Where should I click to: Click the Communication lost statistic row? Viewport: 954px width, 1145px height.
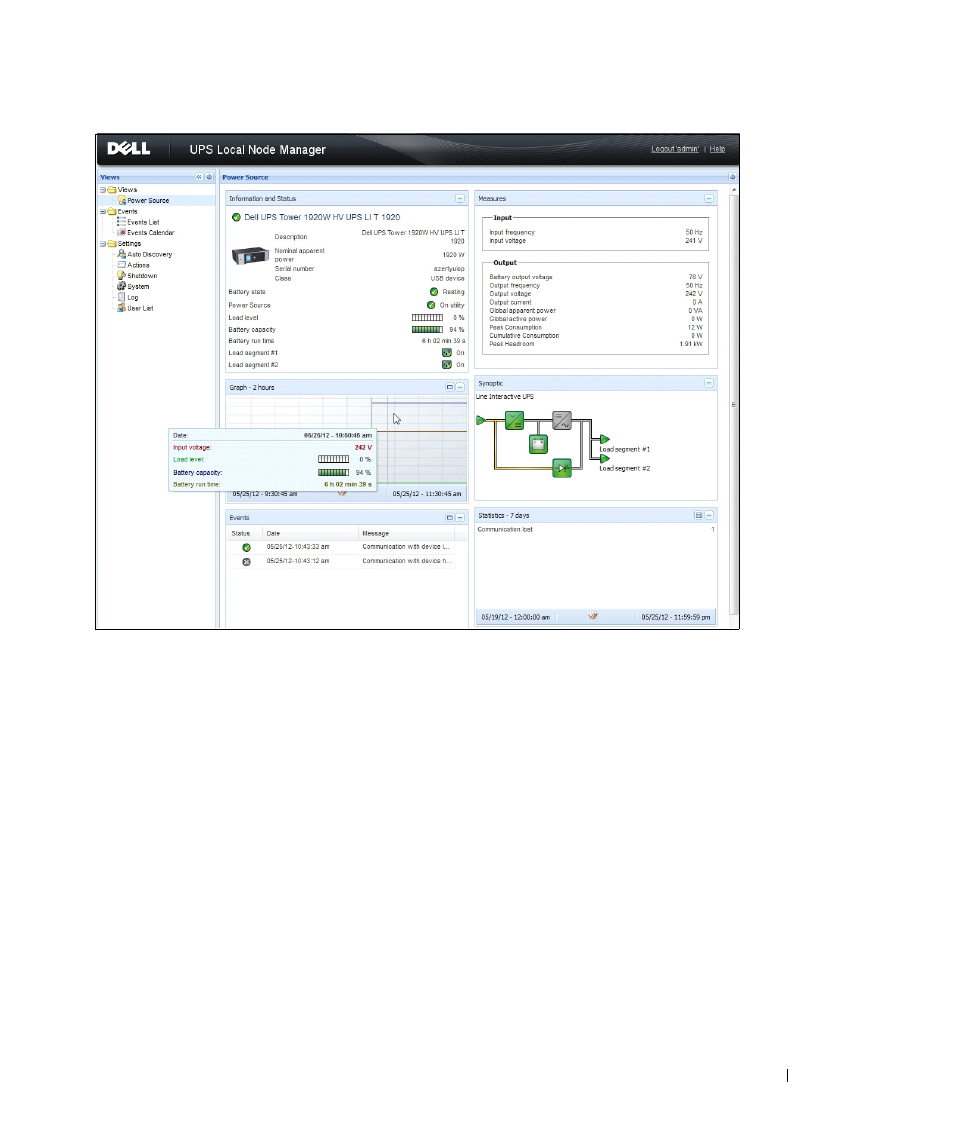click(x=596, y=529)
